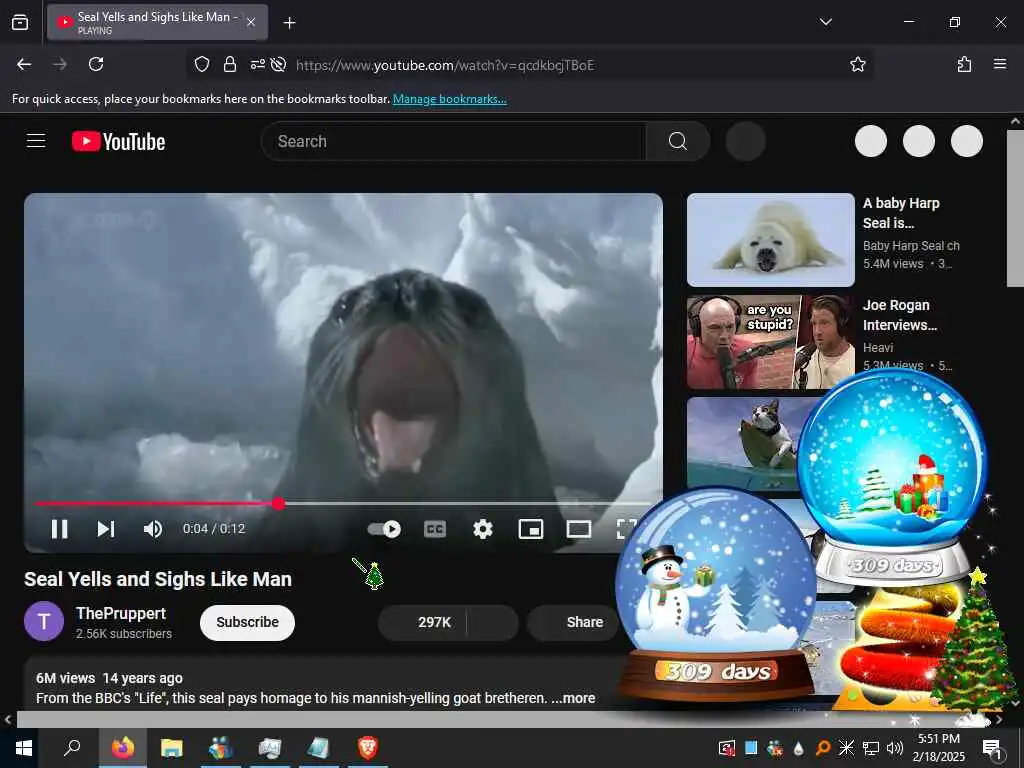The height and width of the screenshot is (768, 1024).
Task: Click the YouTube URL in the address bar
Action: [445, 65]
